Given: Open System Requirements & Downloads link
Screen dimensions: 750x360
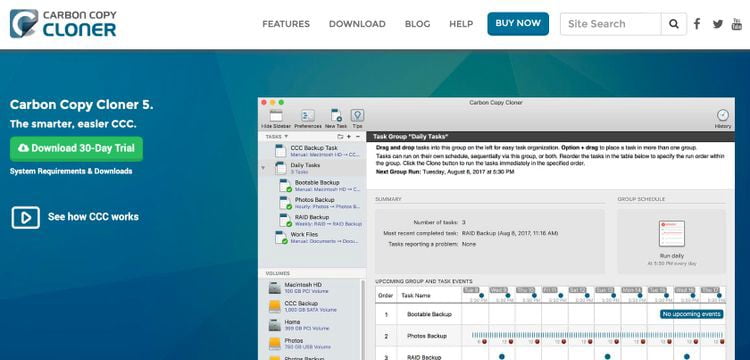Looking at the screenshot, I should coord(71,171).
